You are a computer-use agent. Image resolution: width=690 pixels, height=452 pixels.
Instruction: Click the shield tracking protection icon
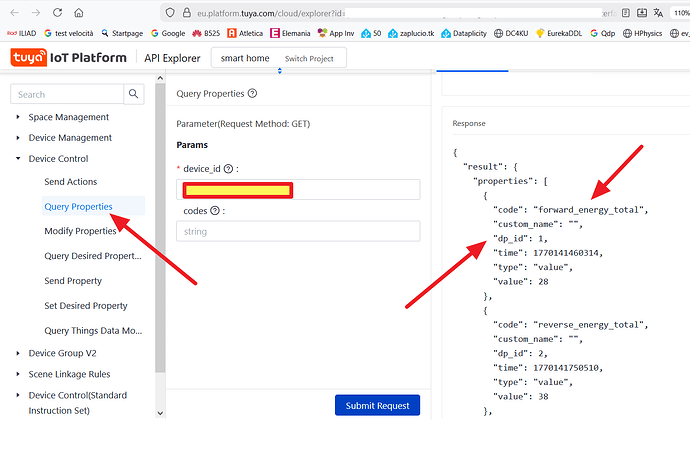coord(170,13)
